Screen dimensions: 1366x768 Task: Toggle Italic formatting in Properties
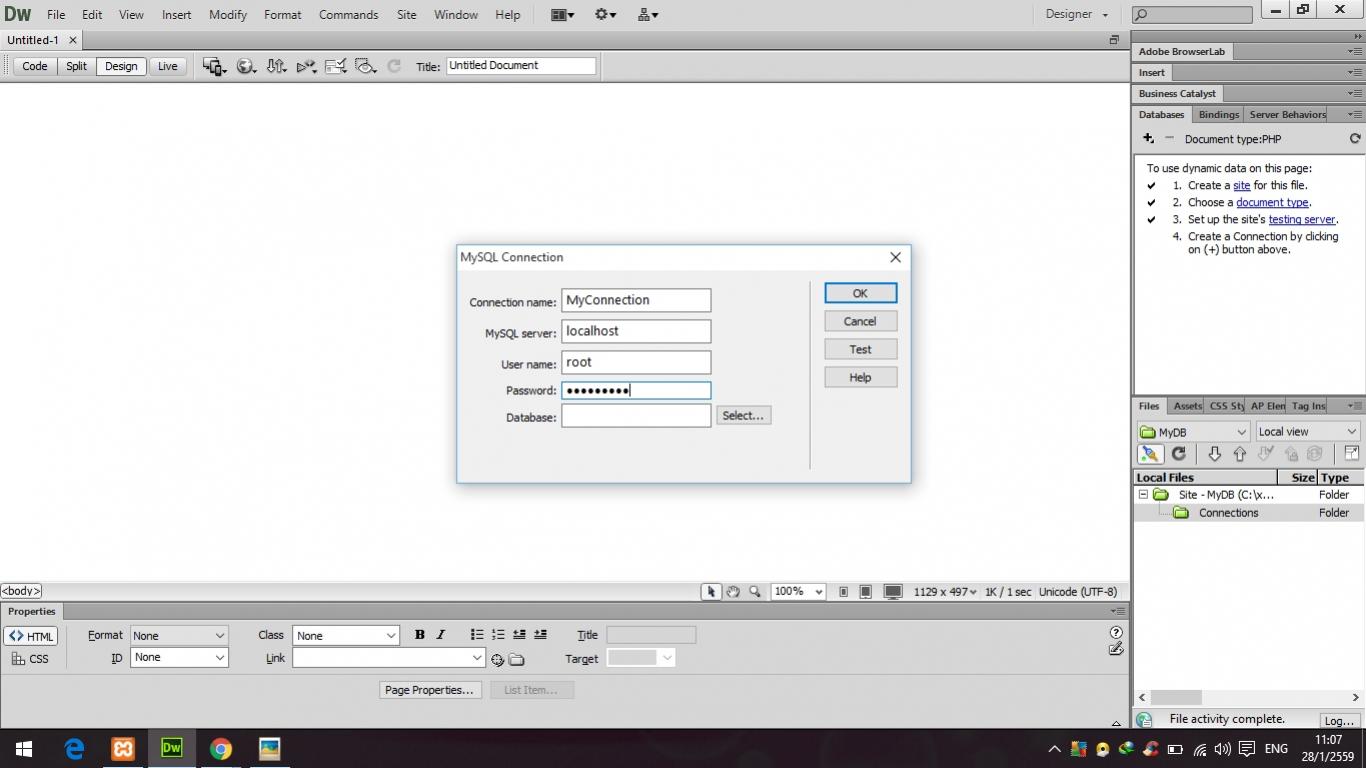(440, 635)
